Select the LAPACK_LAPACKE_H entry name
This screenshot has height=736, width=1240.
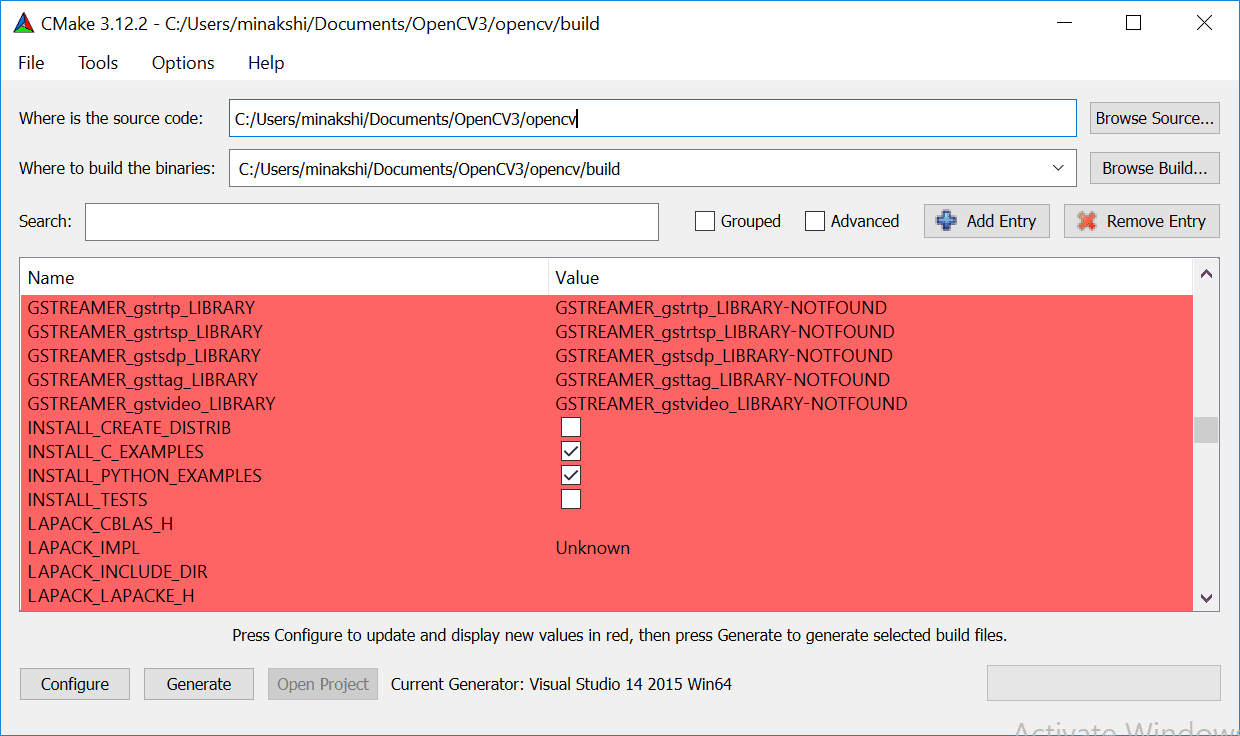pyautogui.click(x=111, y=595)
